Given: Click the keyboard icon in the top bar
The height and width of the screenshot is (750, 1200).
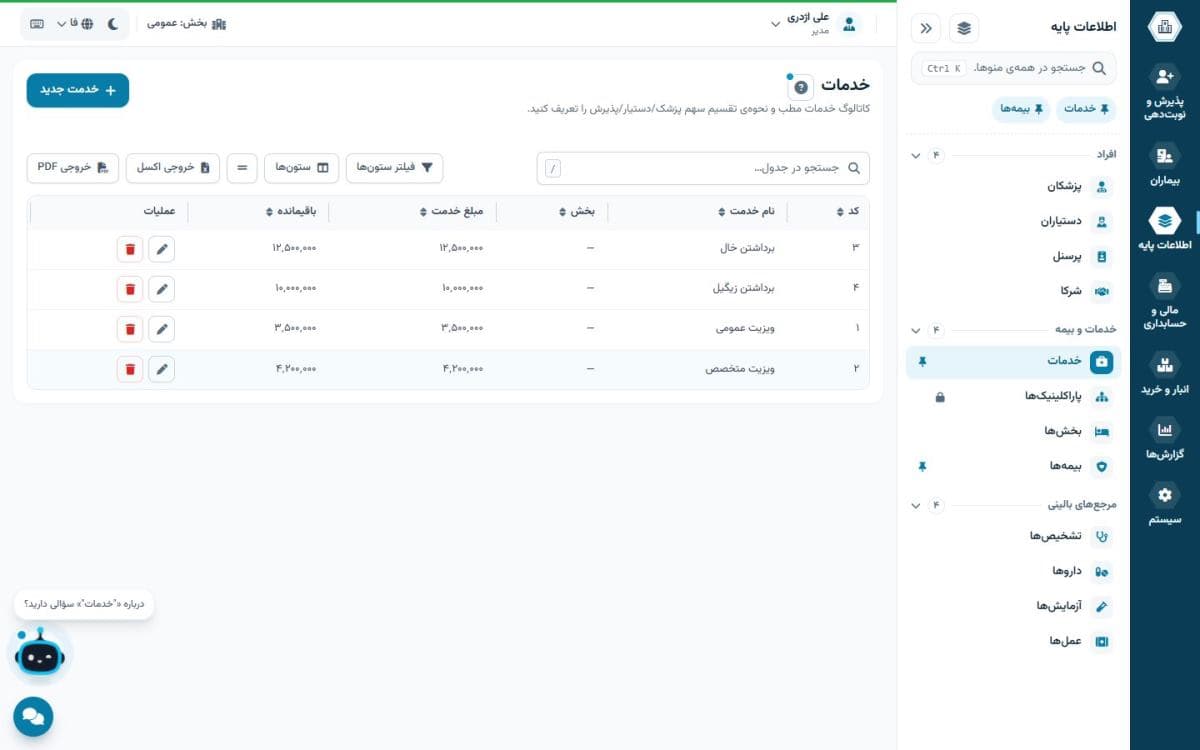Looking at the screenshot, I should [x=37, y=24].
